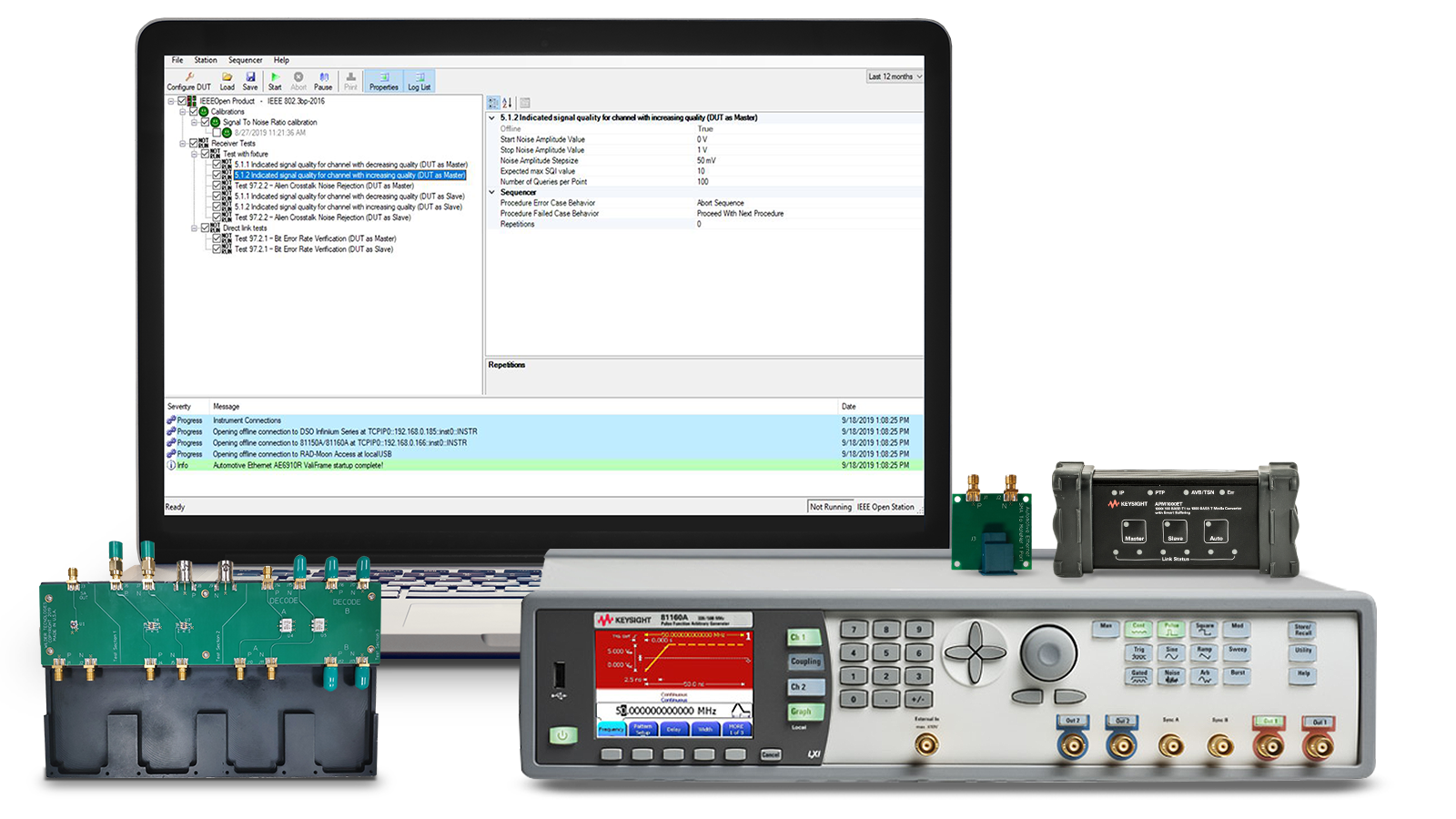Start the test sequence with the Start icon
The width and height of the screenshot is (1456, 819).
[275, 77]
